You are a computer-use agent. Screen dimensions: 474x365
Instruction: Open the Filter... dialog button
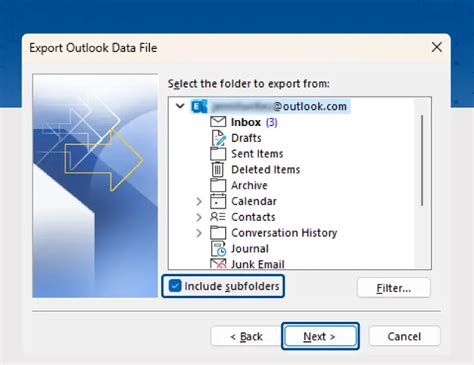tap(394, 288)
